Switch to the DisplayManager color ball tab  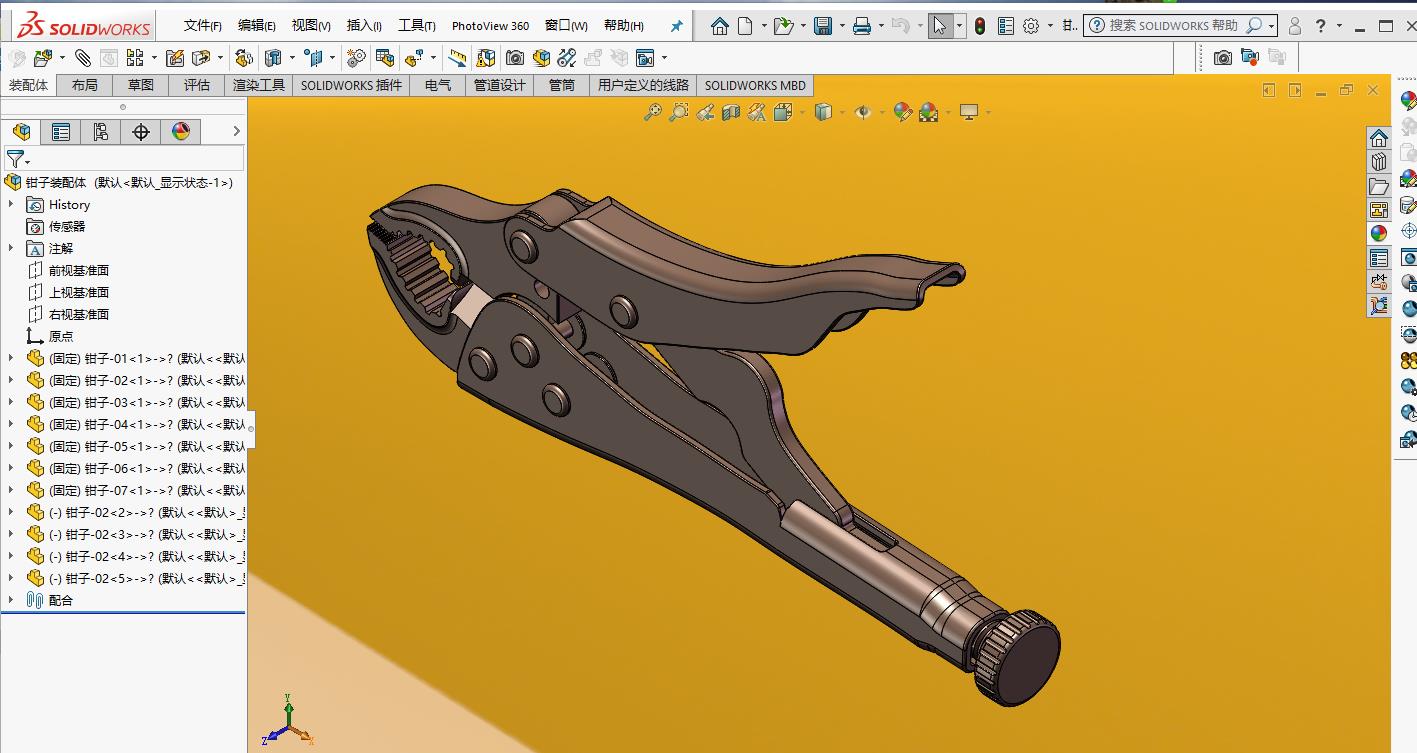coord(181,132)
